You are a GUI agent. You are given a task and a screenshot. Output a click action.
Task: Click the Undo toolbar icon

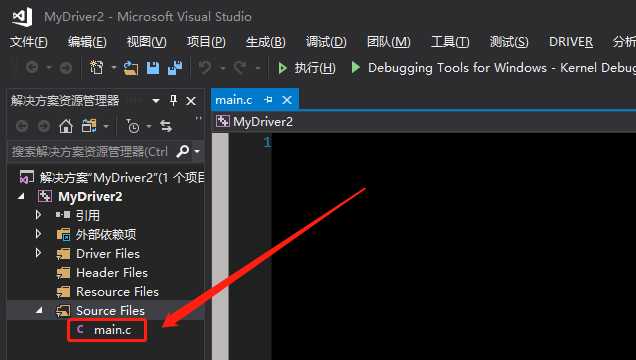(x=205, y=68)
